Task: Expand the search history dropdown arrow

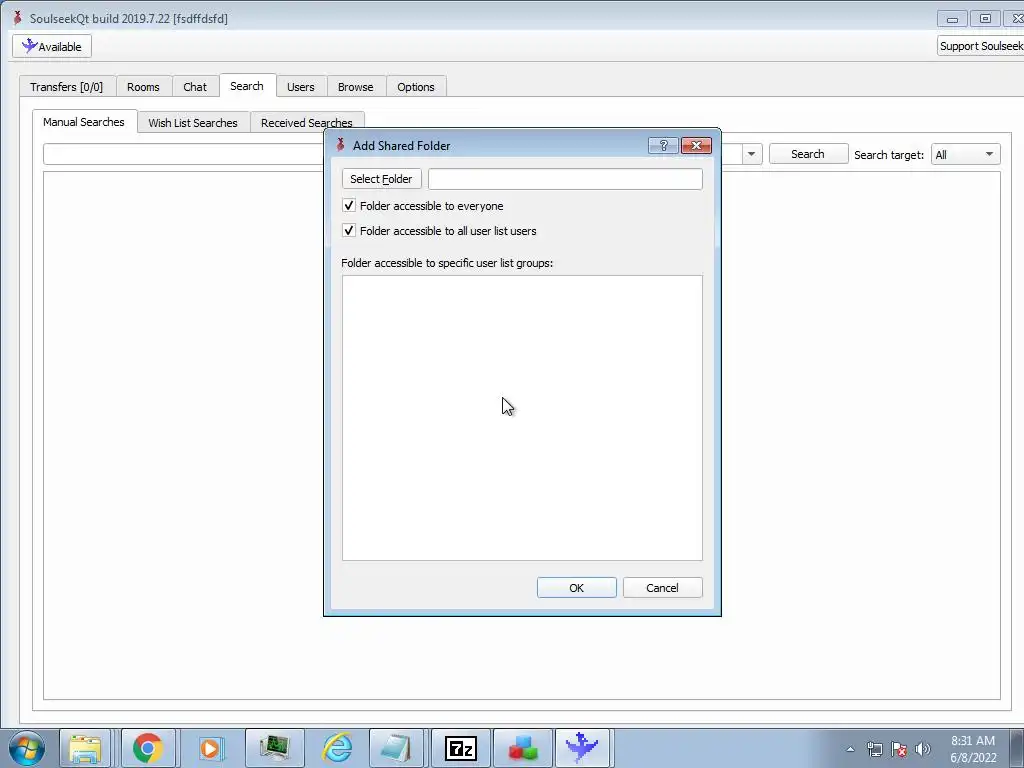Action: click(x=751, y=154)
